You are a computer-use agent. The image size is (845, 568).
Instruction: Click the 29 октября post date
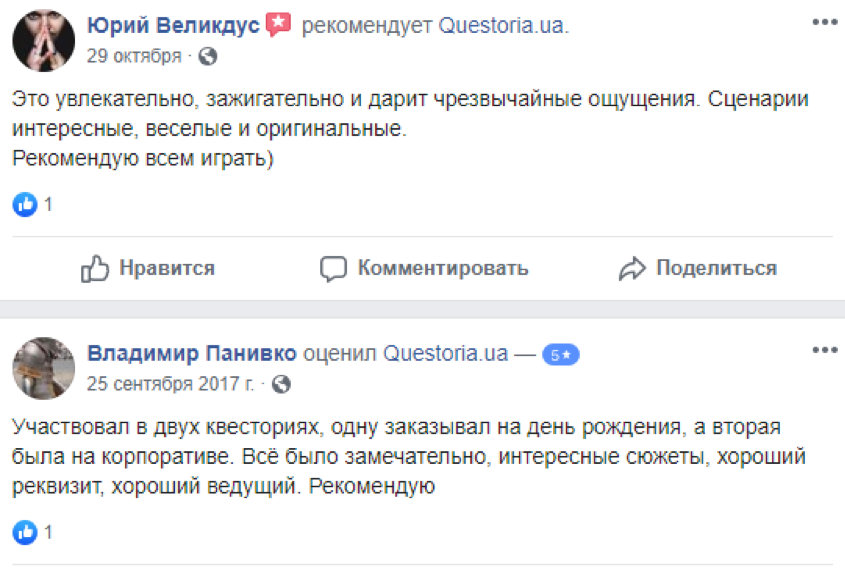pos(134,56)
